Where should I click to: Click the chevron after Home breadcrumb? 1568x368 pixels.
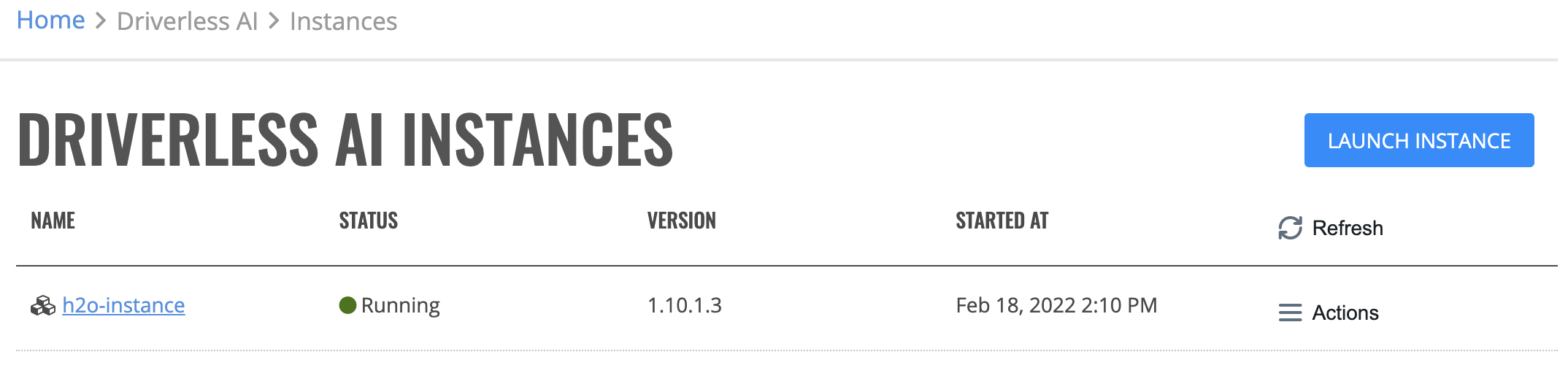tap(101, 21)
